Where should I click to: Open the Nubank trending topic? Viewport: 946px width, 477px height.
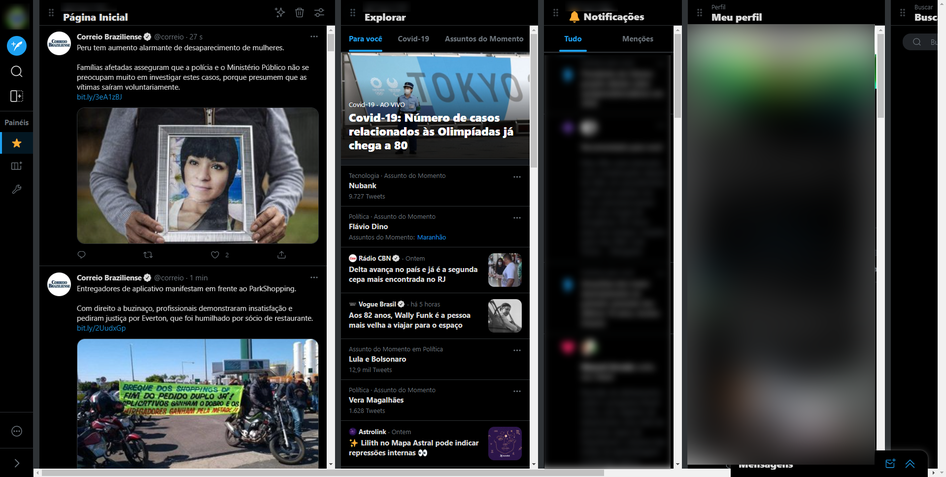tap(435, 186)
